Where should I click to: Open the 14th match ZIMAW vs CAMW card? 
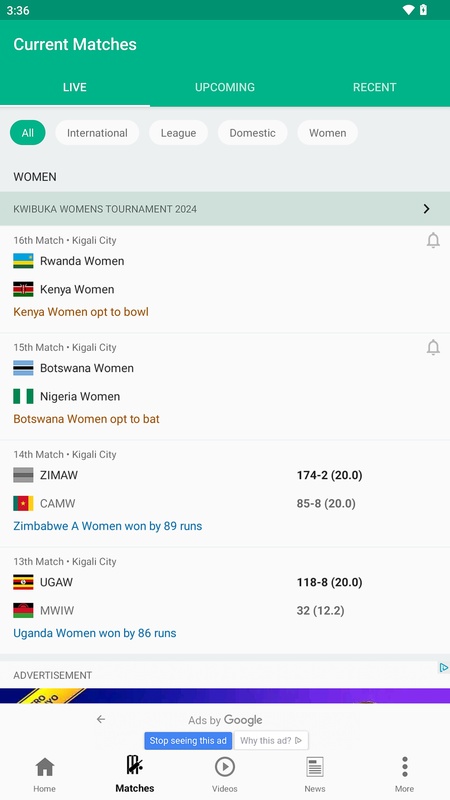click(225, 493)
